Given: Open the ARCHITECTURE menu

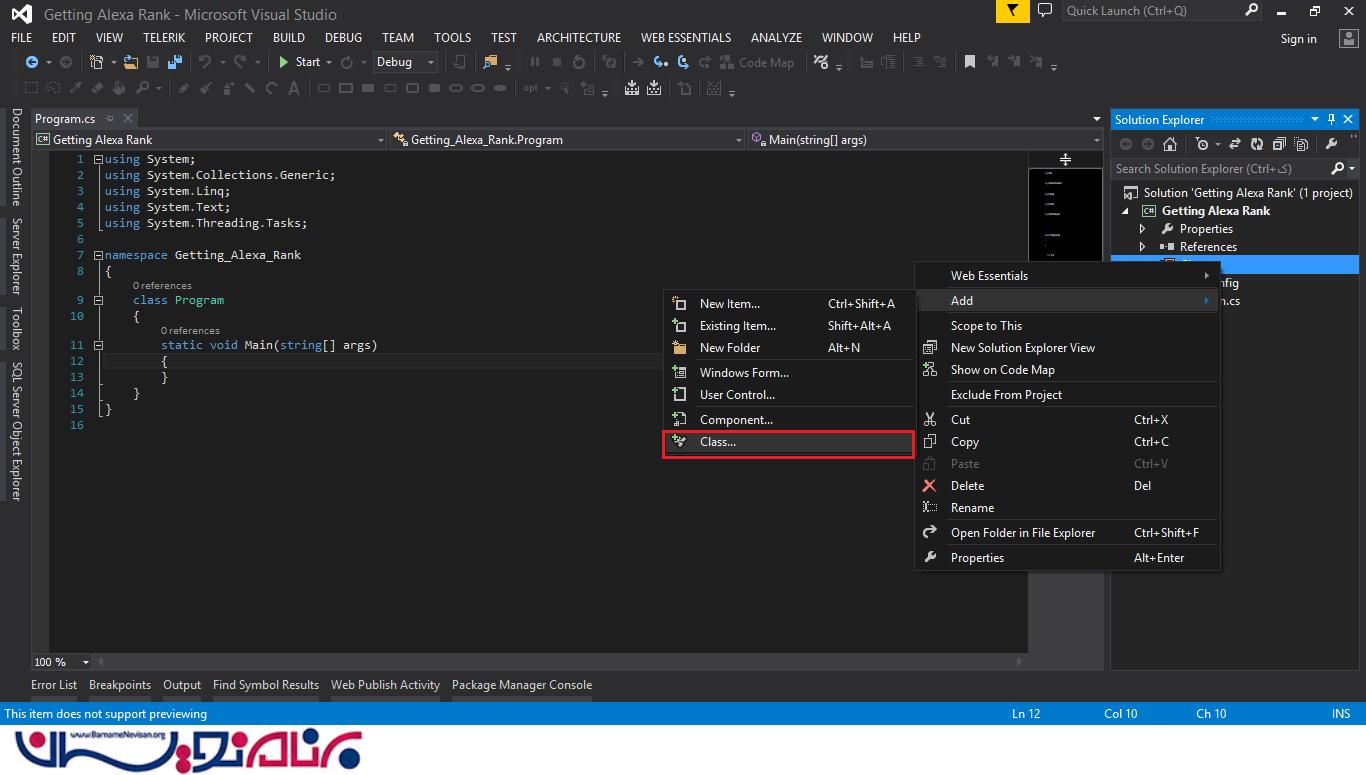Looking at the screenshot, I should [x=578, y=37].
